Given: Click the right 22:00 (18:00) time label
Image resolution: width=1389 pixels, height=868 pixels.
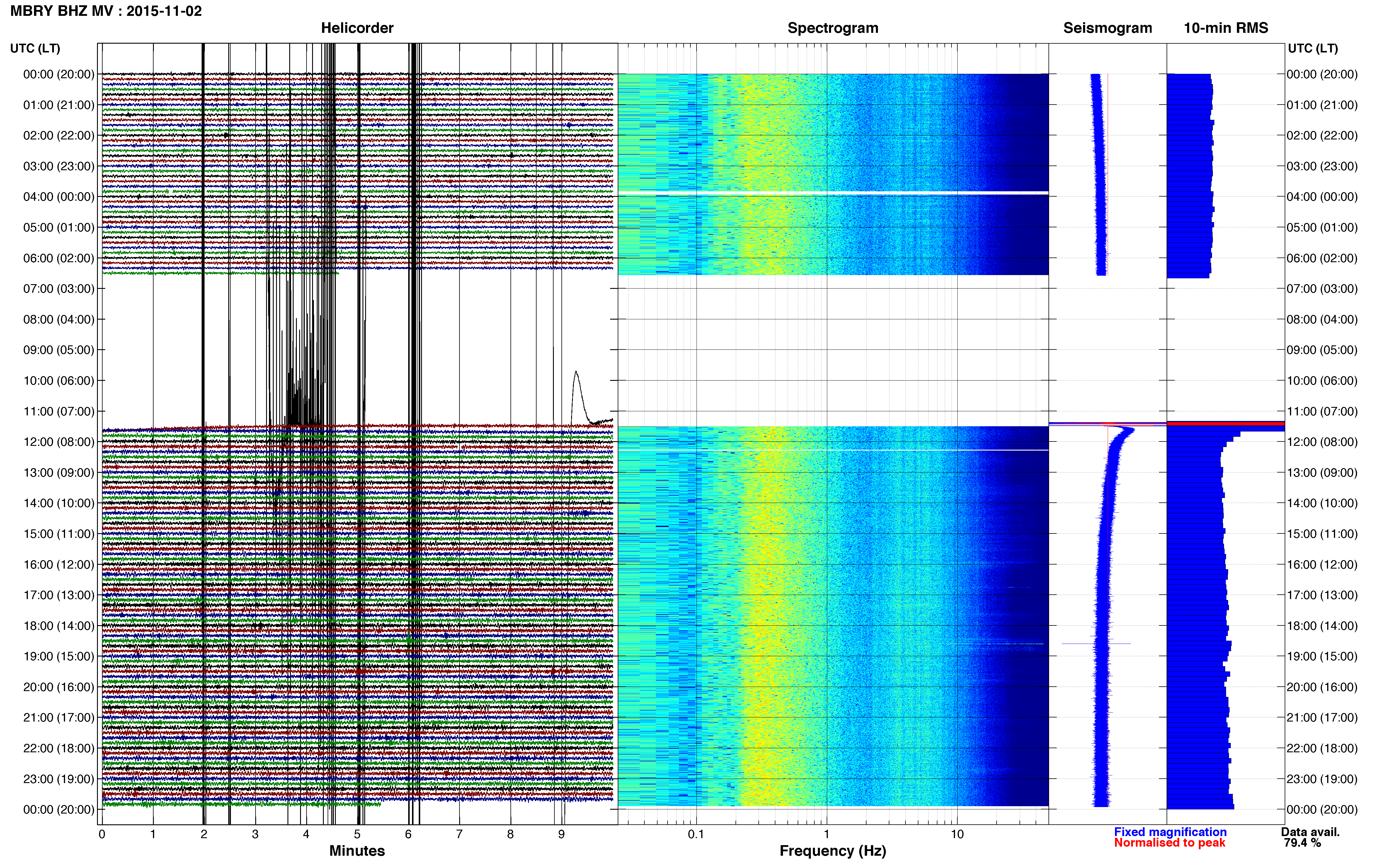Looking at the screenshot, I should click(x=1322, y=748).
